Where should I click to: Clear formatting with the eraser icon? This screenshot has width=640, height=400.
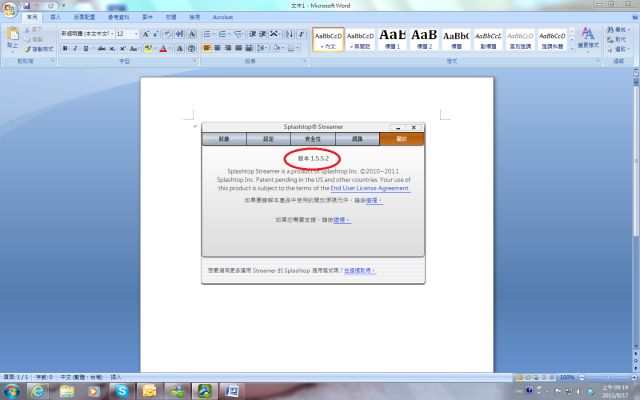point(167,34)
